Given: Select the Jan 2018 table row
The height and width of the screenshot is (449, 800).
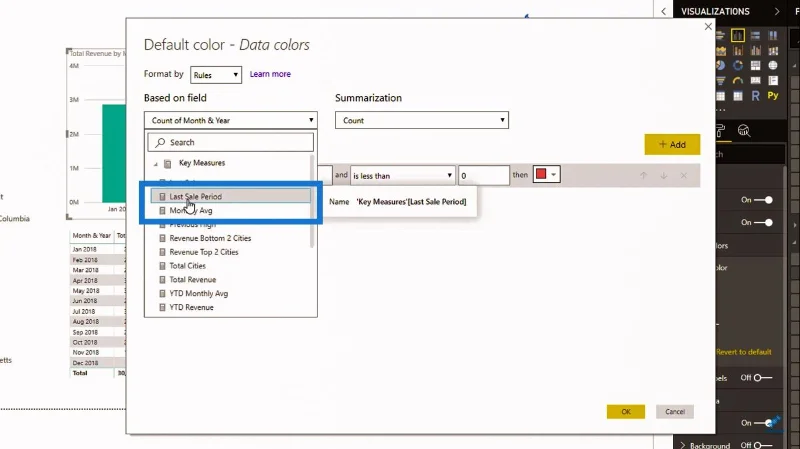Looking at the screenshot, I should coord(97,250).
